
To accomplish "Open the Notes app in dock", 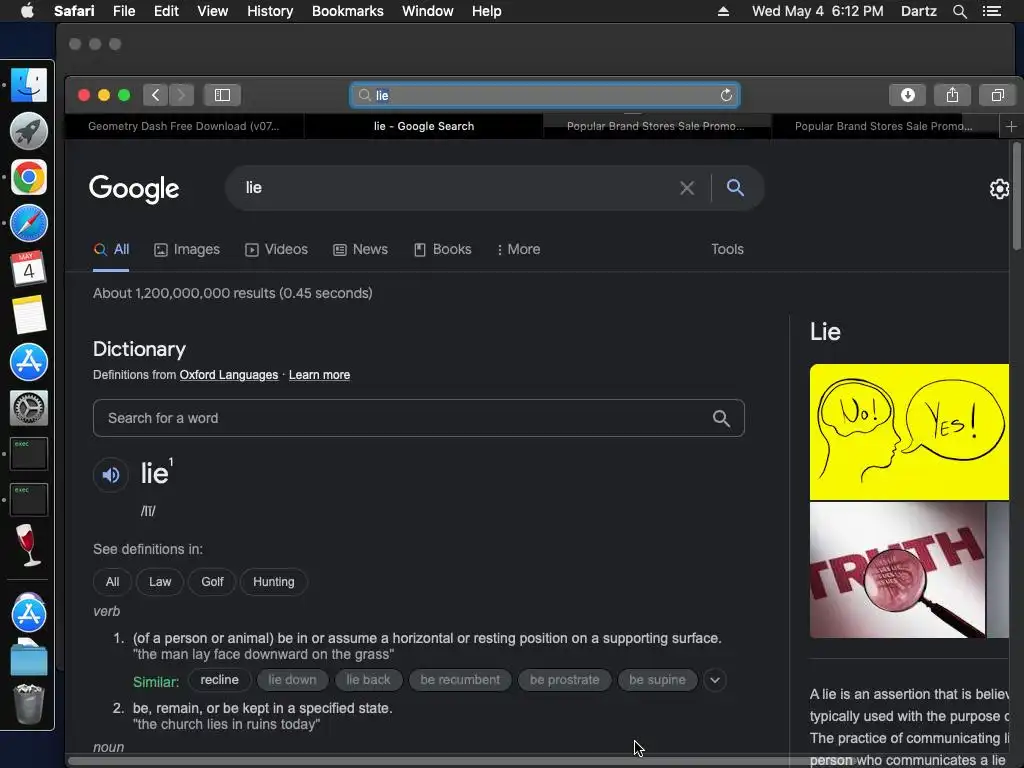I will coord(29,315).
